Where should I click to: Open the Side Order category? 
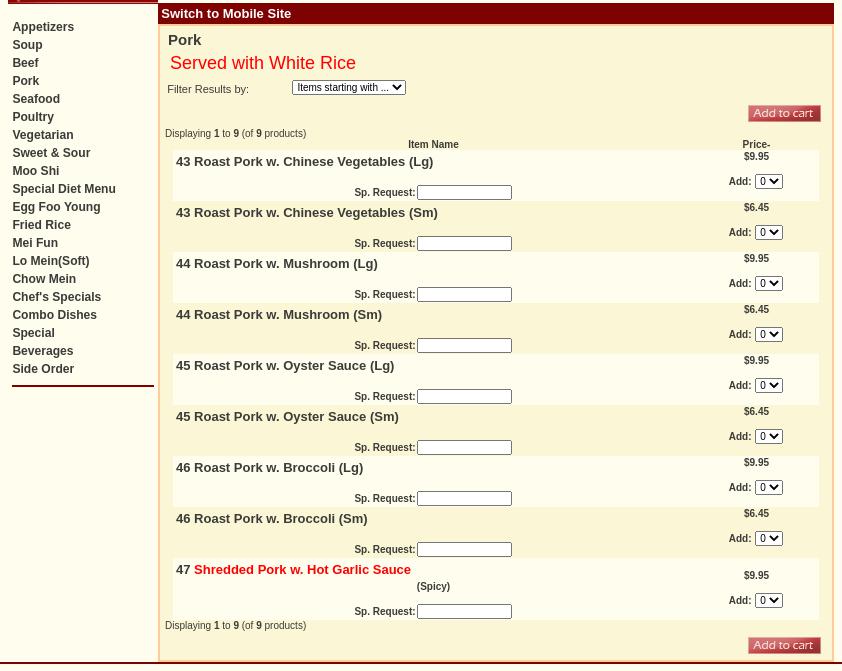click(x=43, y=370)
